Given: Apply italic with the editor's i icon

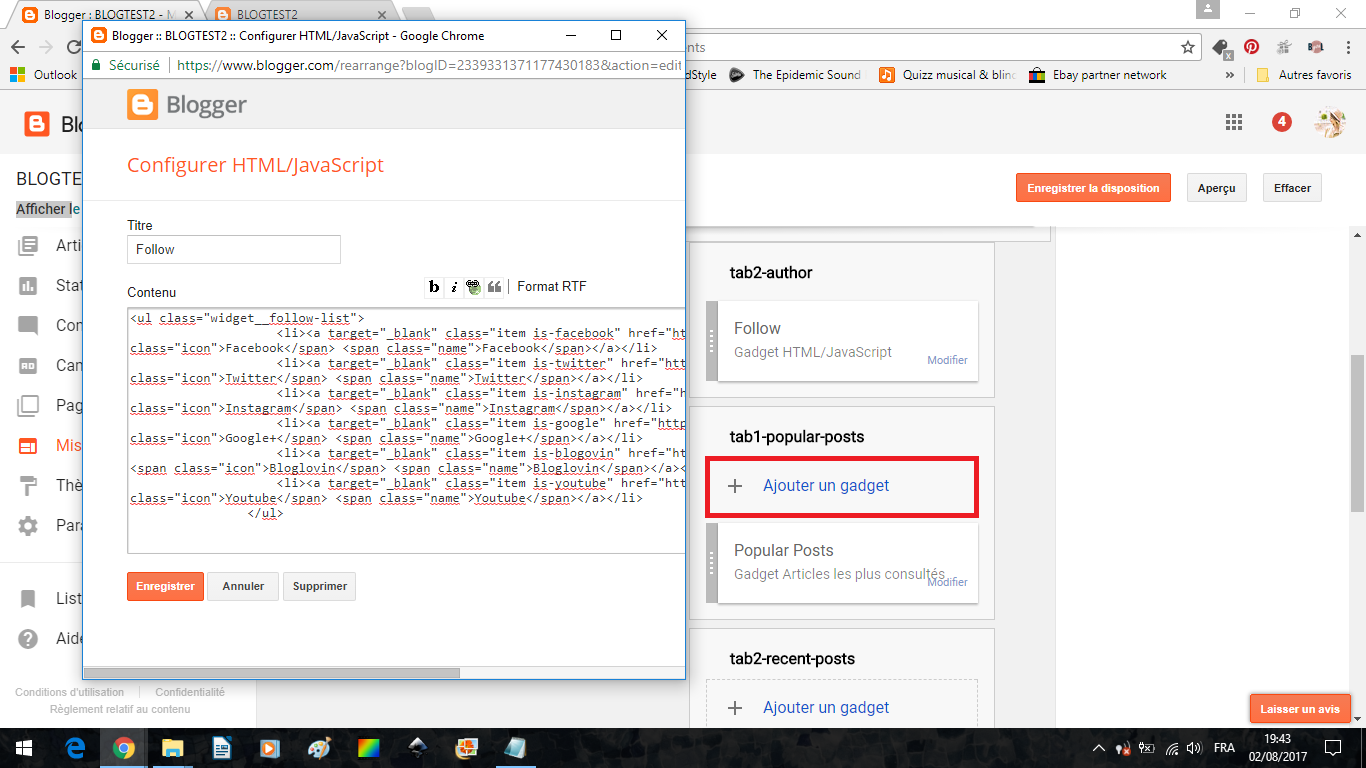Looking at the screenshot, I should pos(454,287).
